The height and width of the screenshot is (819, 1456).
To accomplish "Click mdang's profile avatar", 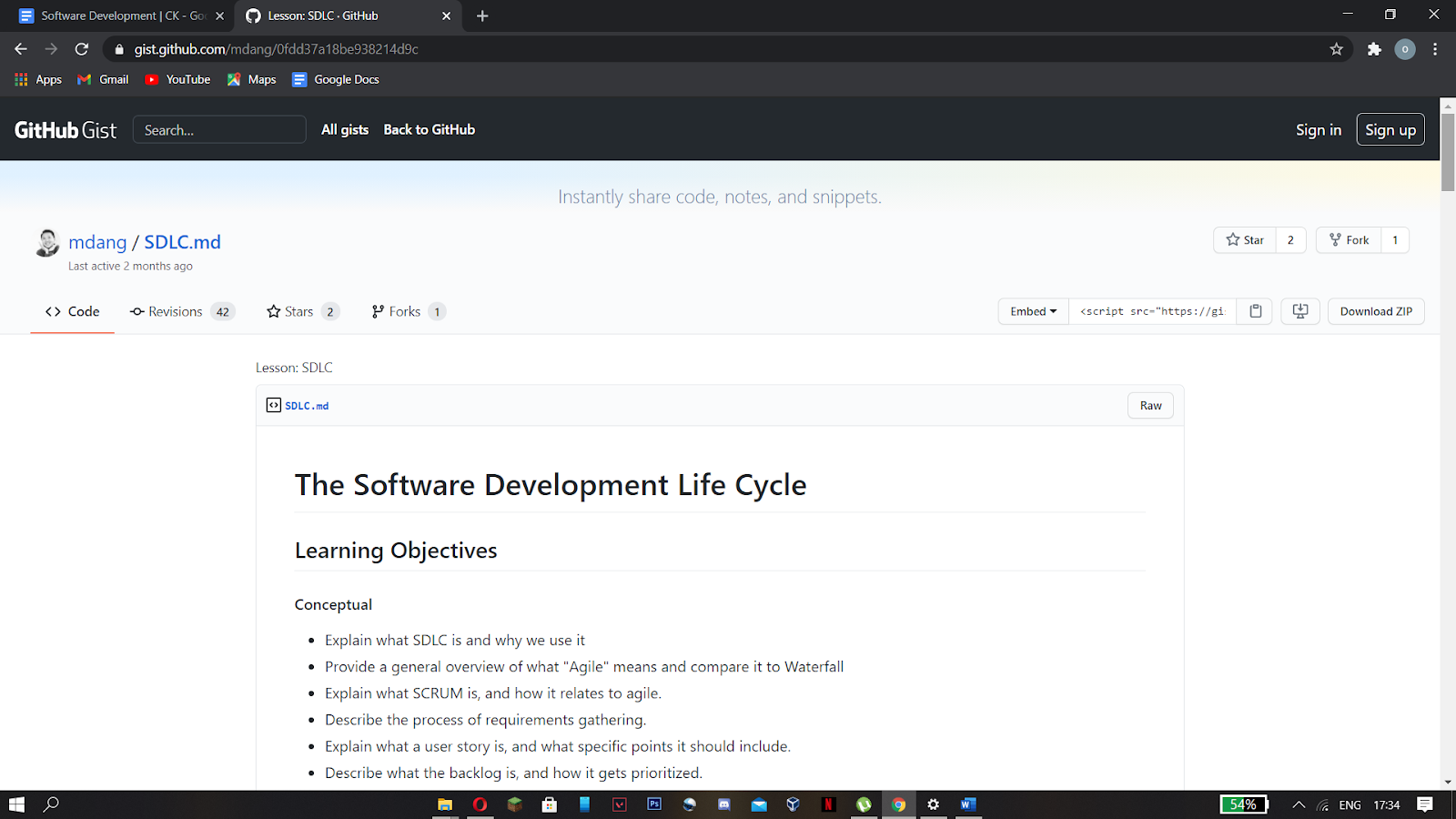I will 47,243.
